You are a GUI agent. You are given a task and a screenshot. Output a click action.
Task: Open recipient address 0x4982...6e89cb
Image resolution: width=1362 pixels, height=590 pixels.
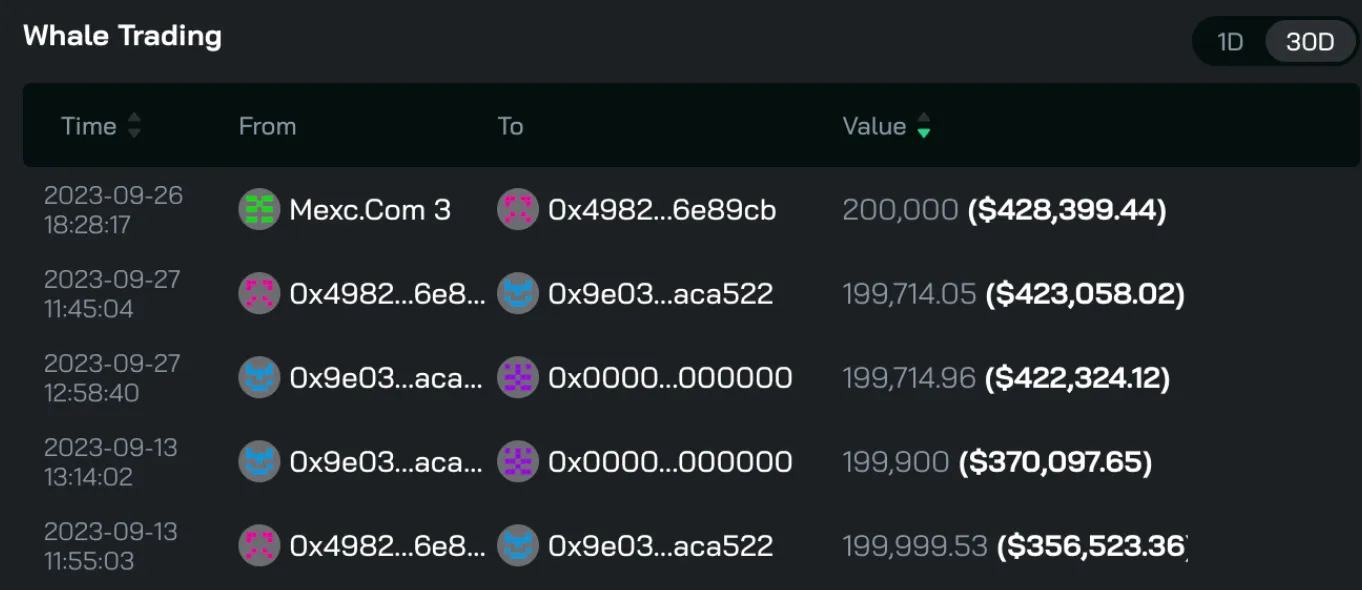pos(662,210)
